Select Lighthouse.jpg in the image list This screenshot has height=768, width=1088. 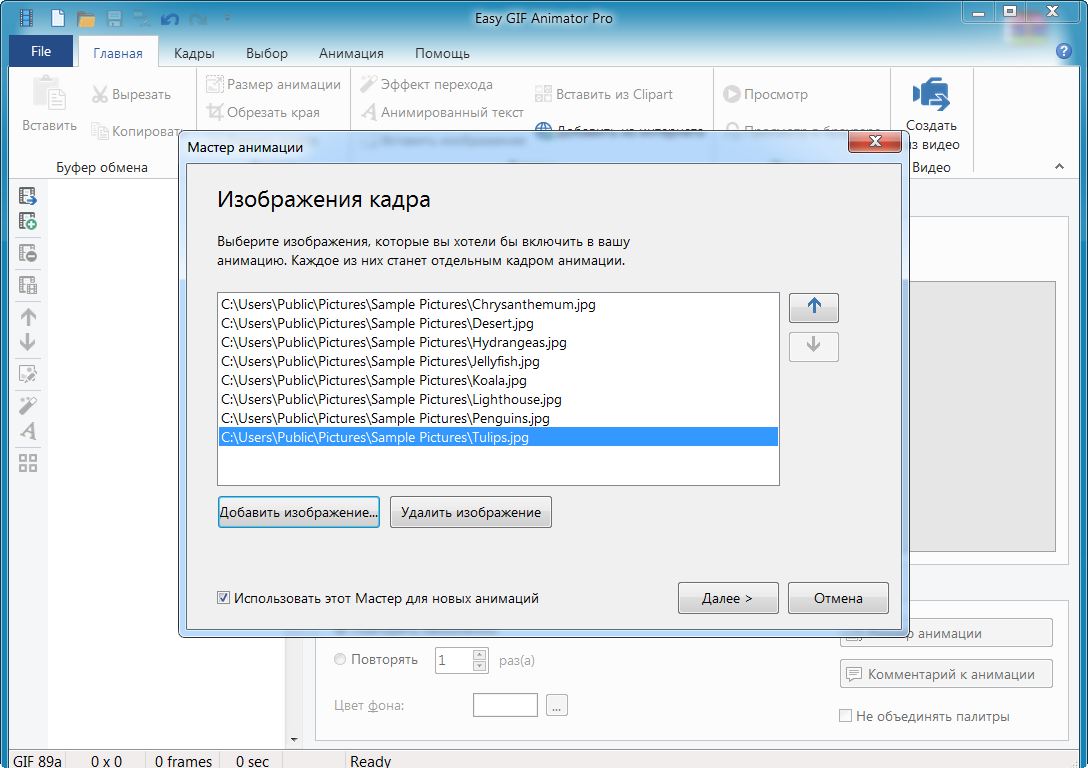pos(498,400)
